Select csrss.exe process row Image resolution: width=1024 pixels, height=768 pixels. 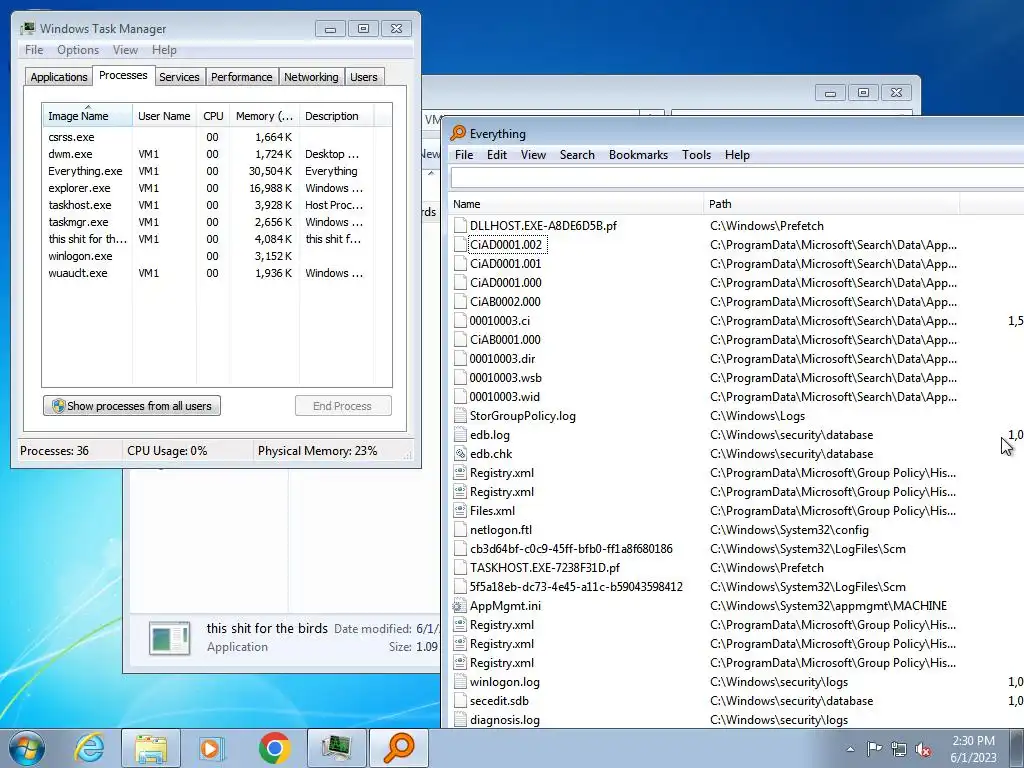click(217, 137)
